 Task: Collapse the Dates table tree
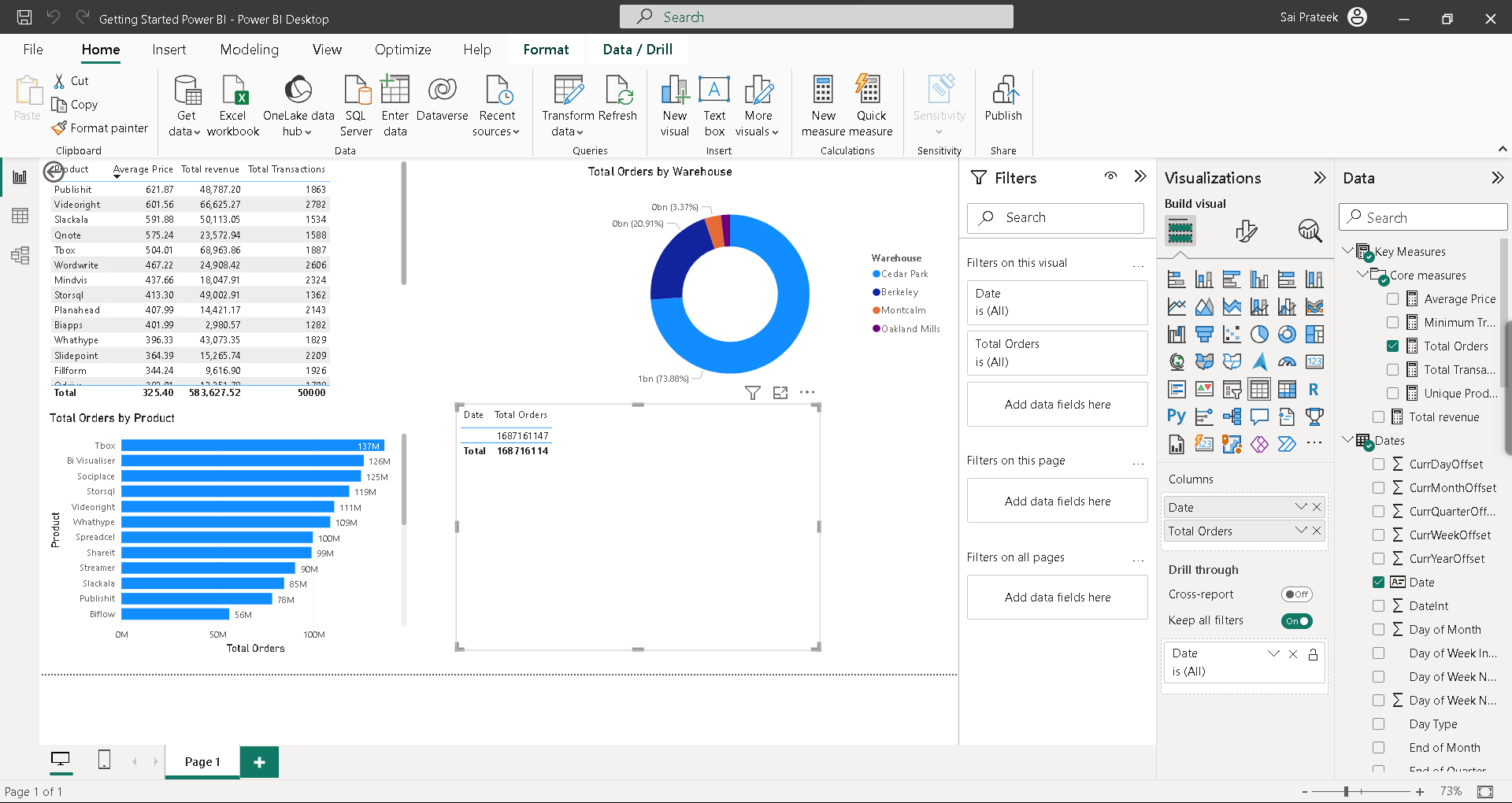(1347, 440)
